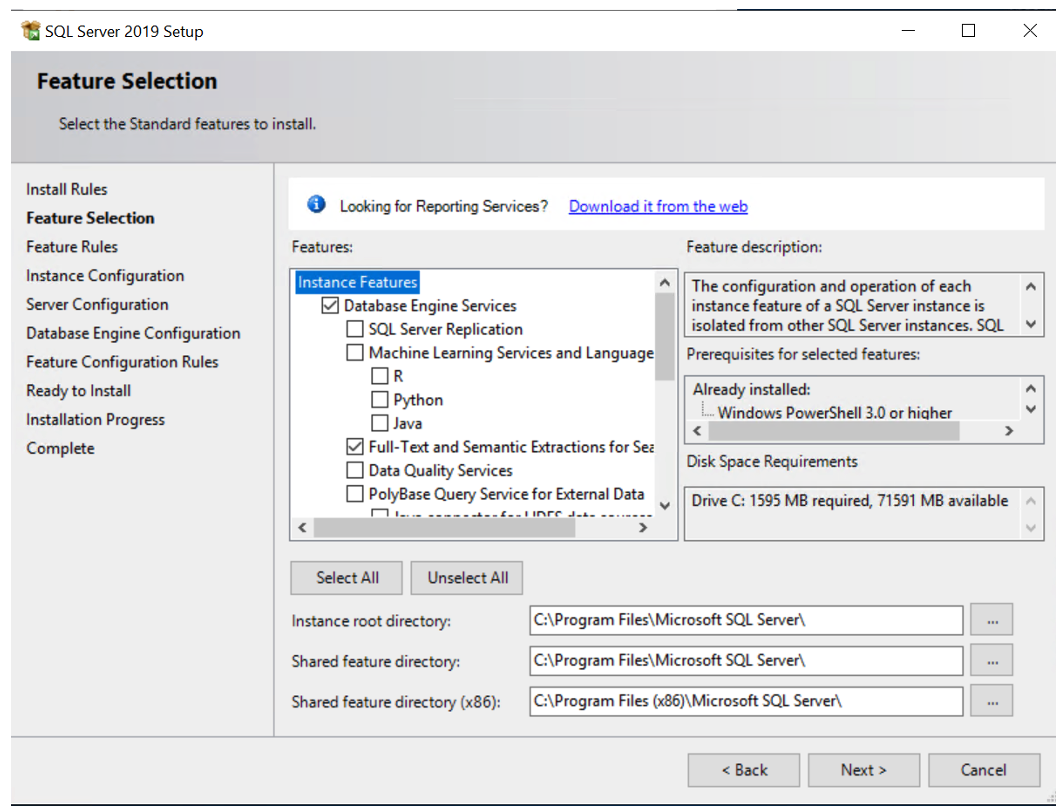Proceed with the Next > button
This screenshot has width=1063, height=812.
pyautogui.click(x=864, y=770)
